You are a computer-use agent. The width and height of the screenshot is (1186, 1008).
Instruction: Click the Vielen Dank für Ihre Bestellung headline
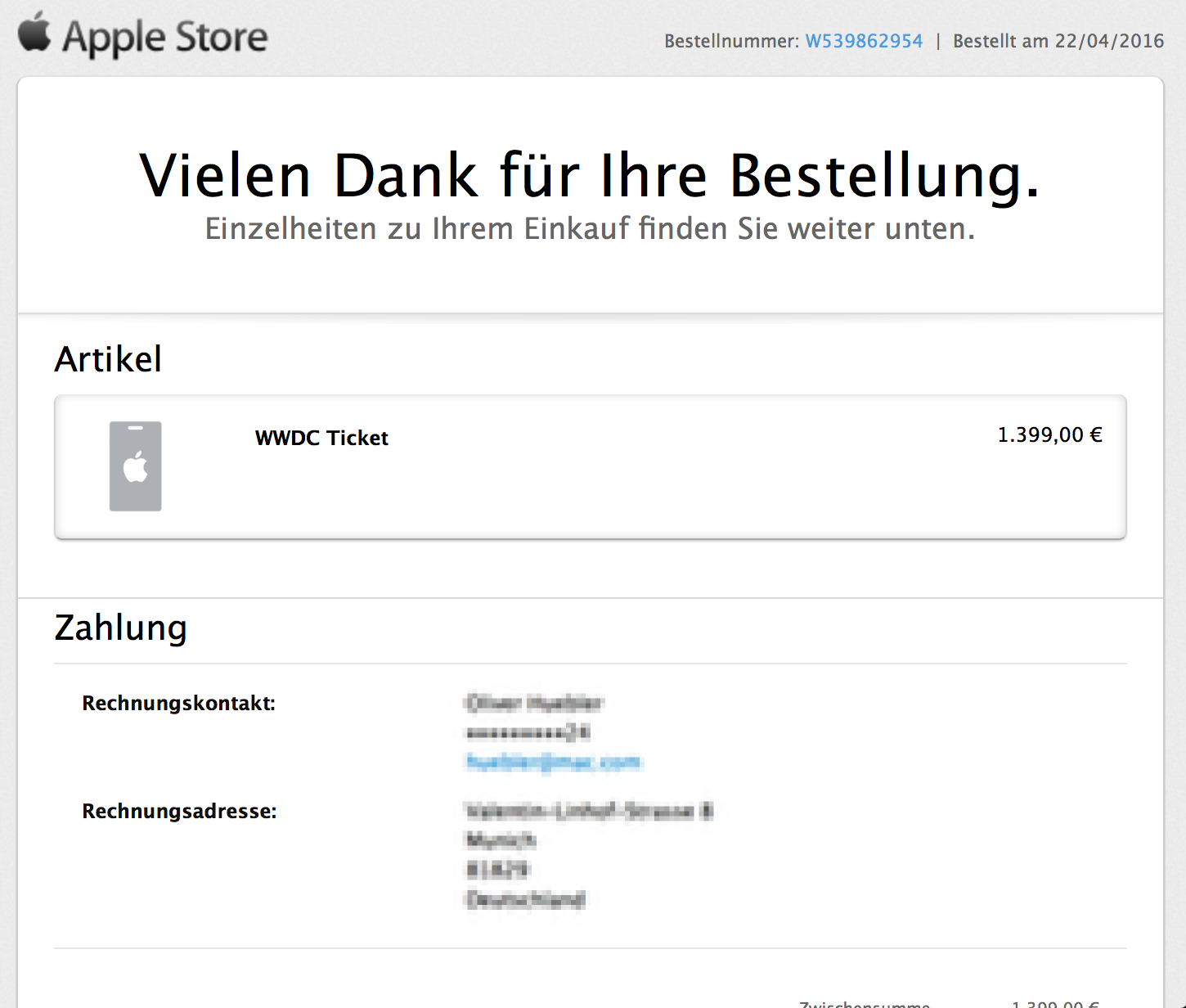pyautogui.click(x=590, y=175)
